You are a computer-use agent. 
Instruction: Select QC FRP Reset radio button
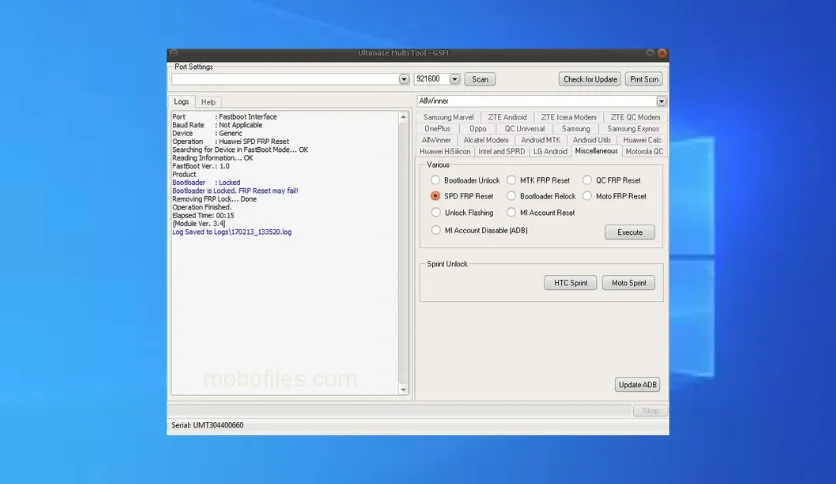587,180
